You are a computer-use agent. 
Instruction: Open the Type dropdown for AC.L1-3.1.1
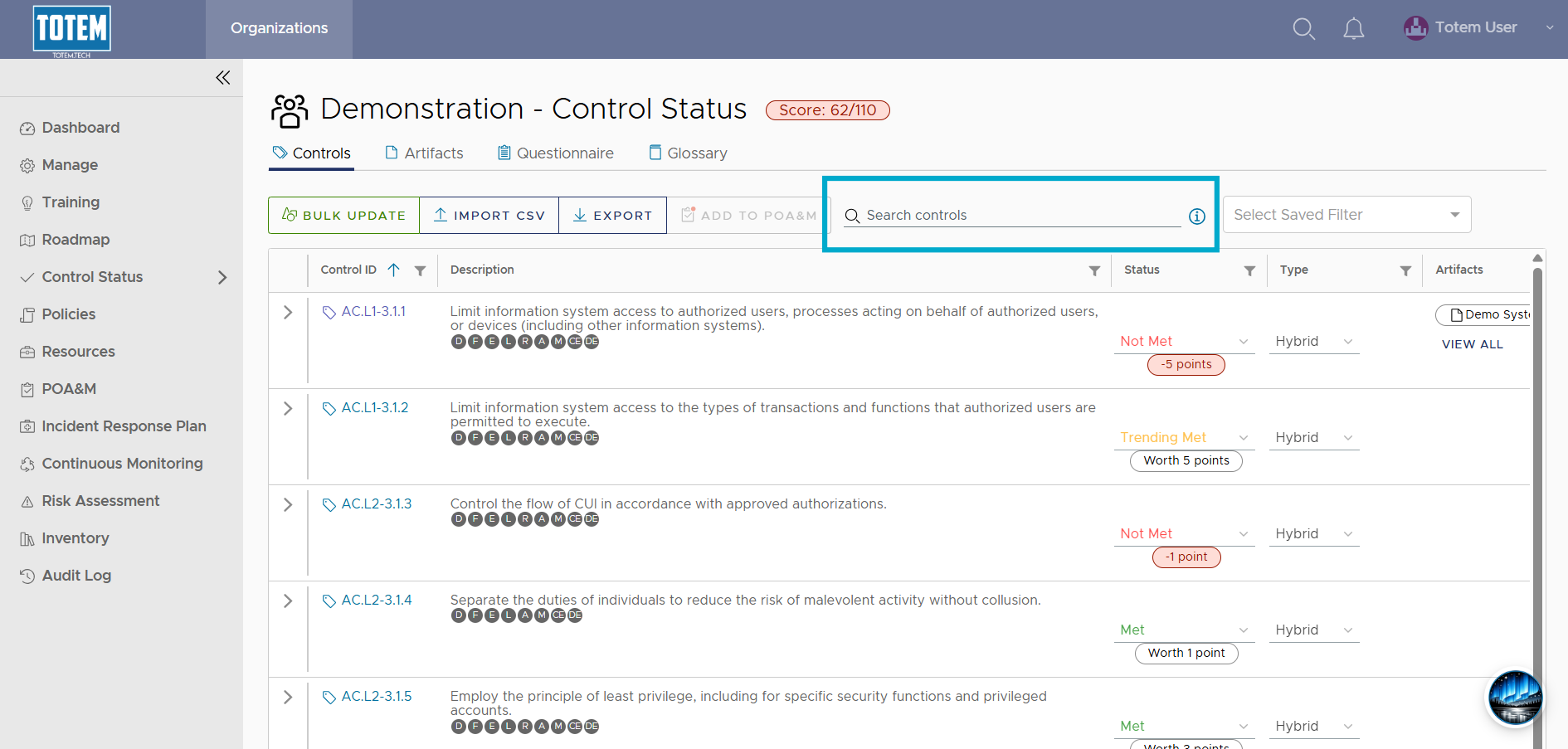coord(1314,342)
